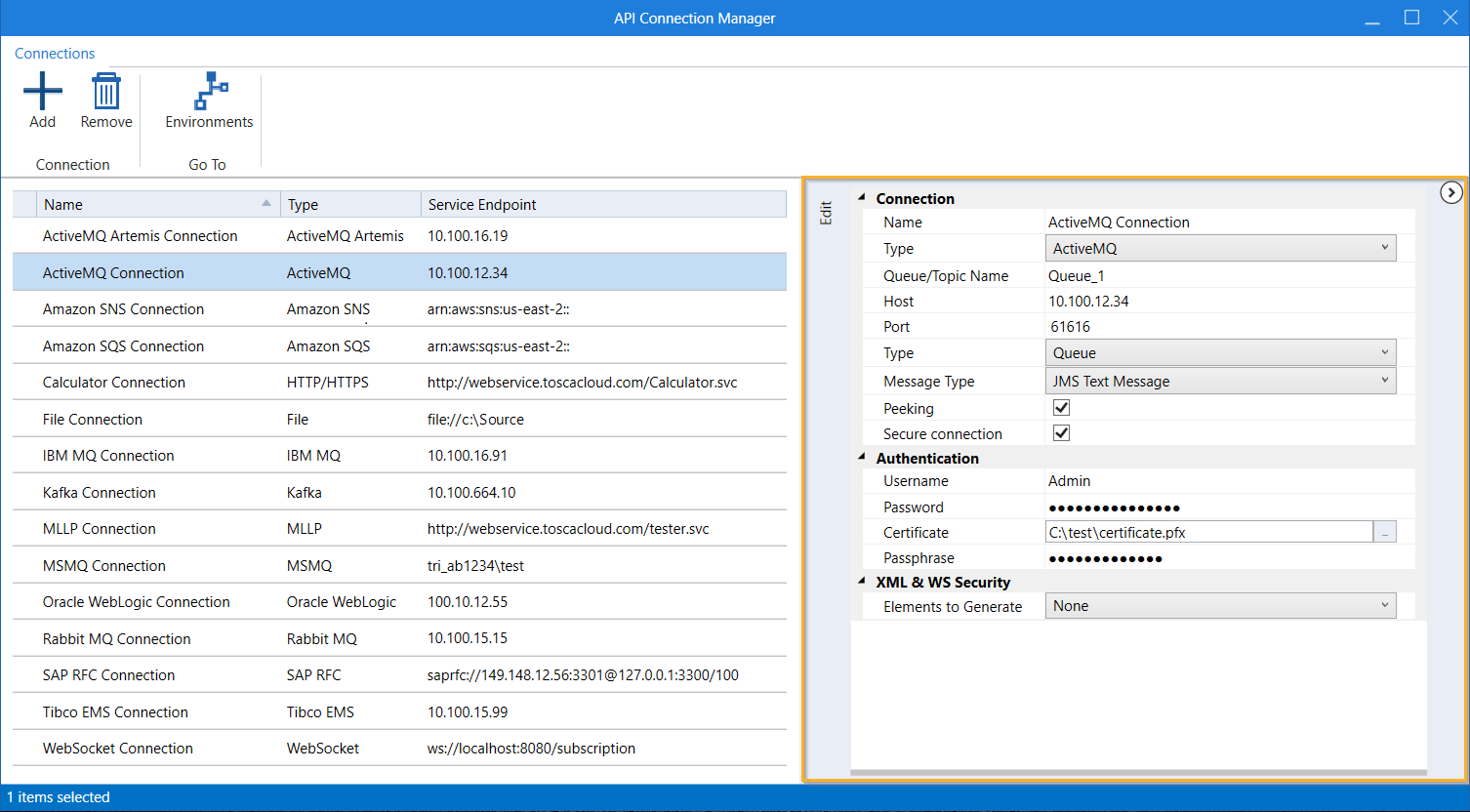Select the WebSocket Connection row
The width and height of the screenshot is (1470, 812).
pyautogui.click(x=118, y=749)
